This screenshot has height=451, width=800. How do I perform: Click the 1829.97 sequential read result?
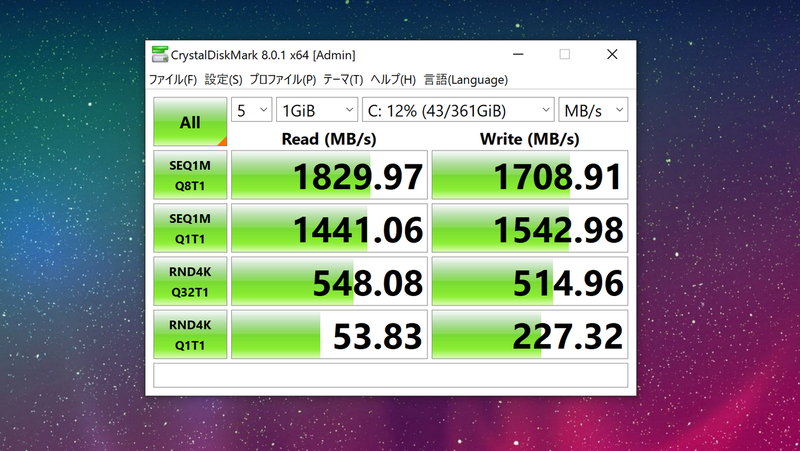click(x=329, y=176)
